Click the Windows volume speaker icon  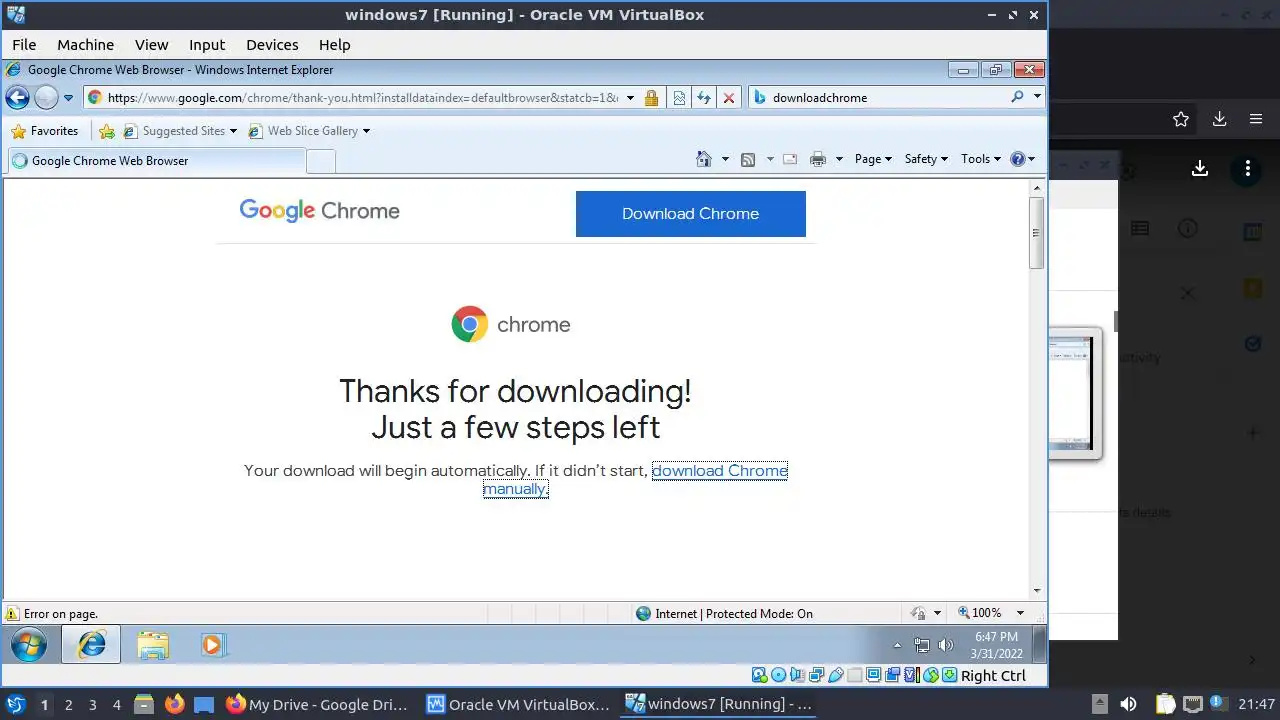945,646
